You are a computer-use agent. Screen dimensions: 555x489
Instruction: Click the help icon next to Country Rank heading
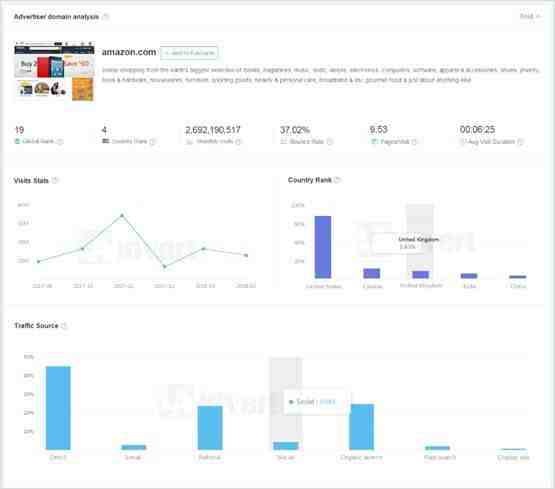337,180
